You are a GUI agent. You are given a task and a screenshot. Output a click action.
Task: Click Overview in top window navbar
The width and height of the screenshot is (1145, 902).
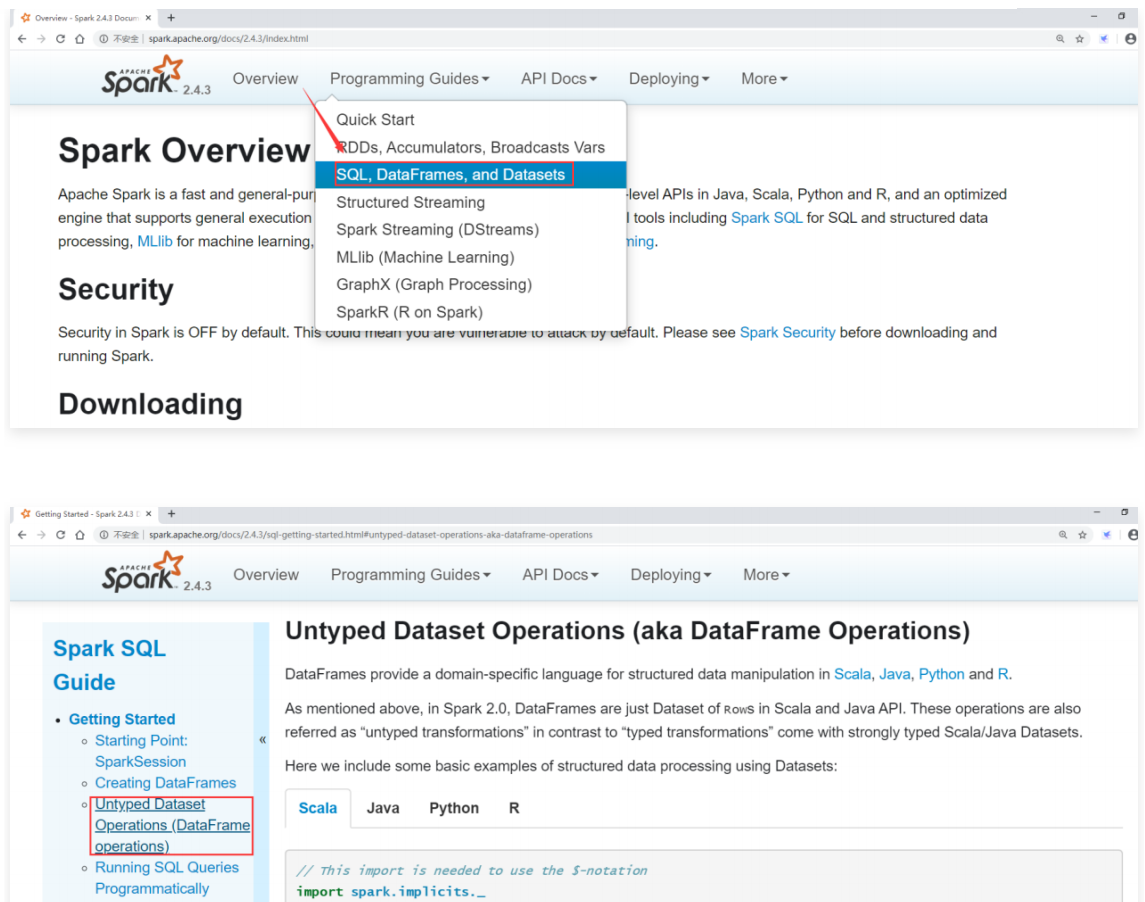pyautogui.click(x=265, y=79)
